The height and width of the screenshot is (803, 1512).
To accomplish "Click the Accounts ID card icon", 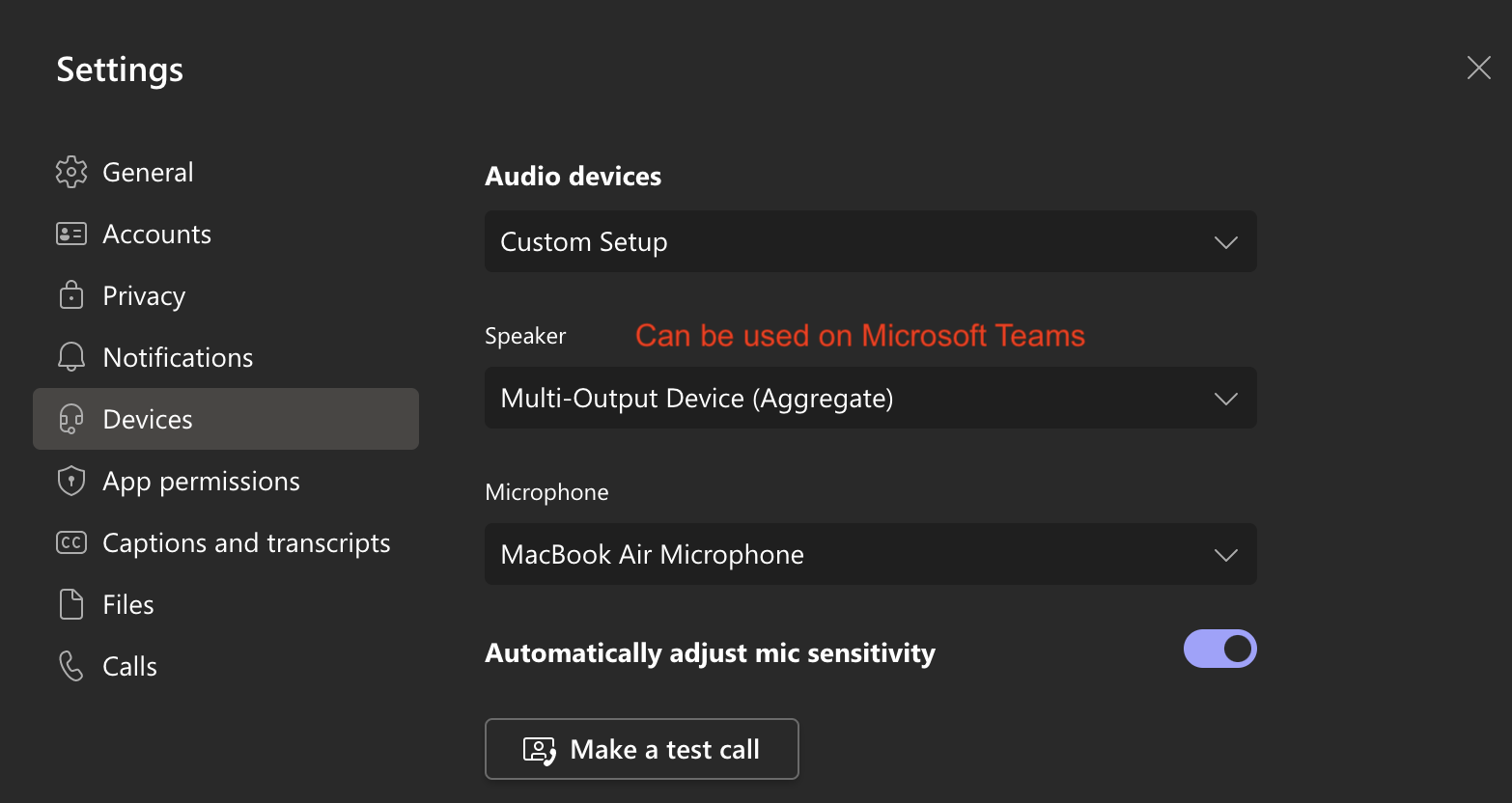I will pos(71,234).
